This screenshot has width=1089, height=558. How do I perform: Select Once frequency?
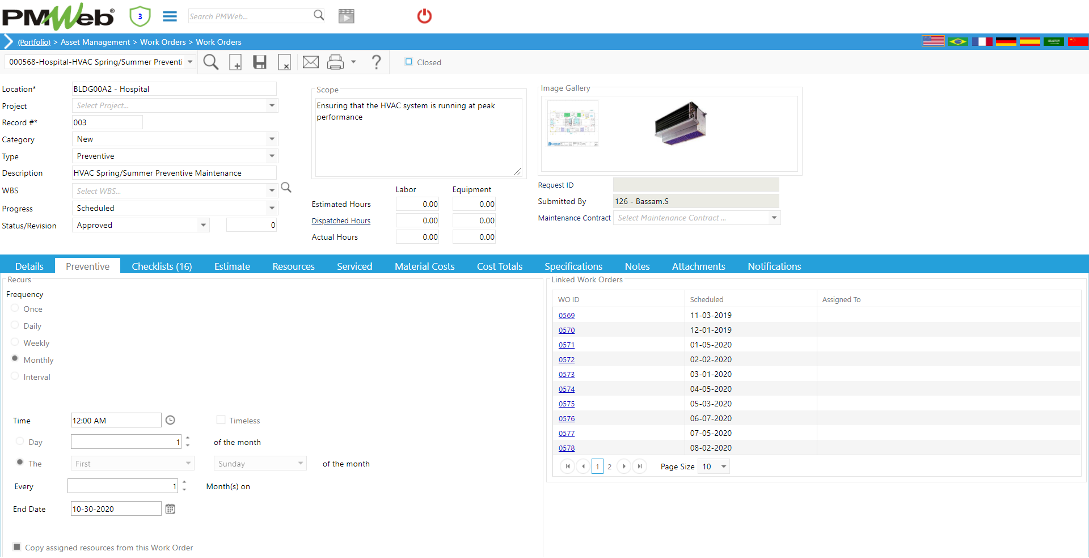(x=15, y=309)
